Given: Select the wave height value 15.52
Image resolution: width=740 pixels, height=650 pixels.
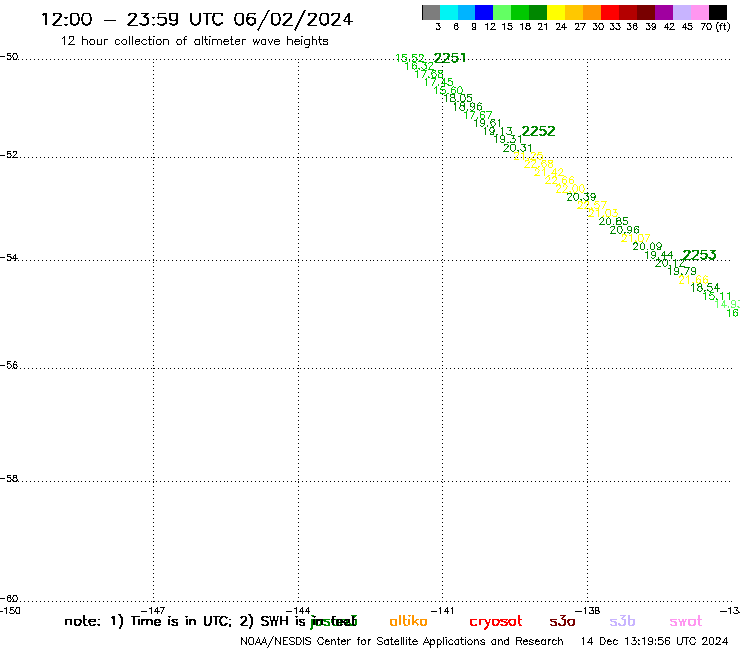Looking at the screenshot, I should pos(410,58).
